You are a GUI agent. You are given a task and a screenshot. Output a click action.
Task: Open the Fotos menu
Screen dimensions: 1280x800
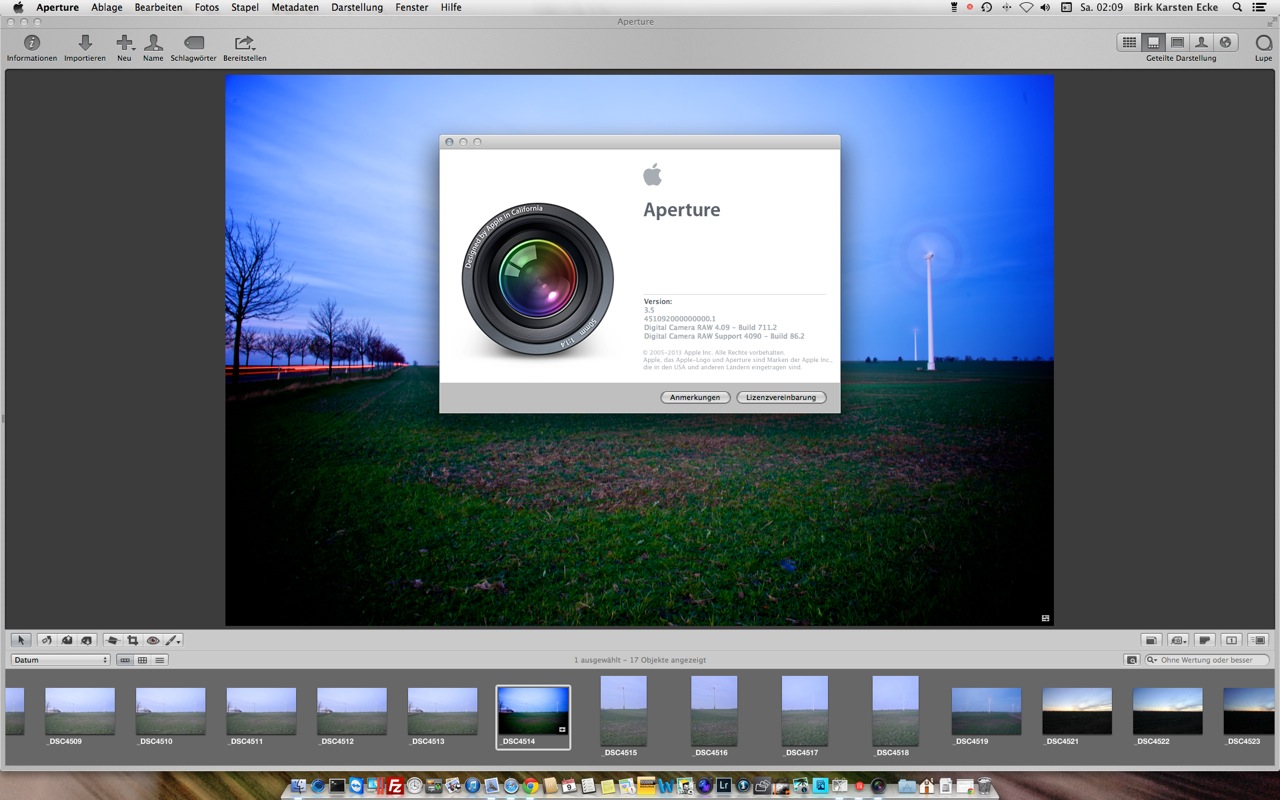207,7
